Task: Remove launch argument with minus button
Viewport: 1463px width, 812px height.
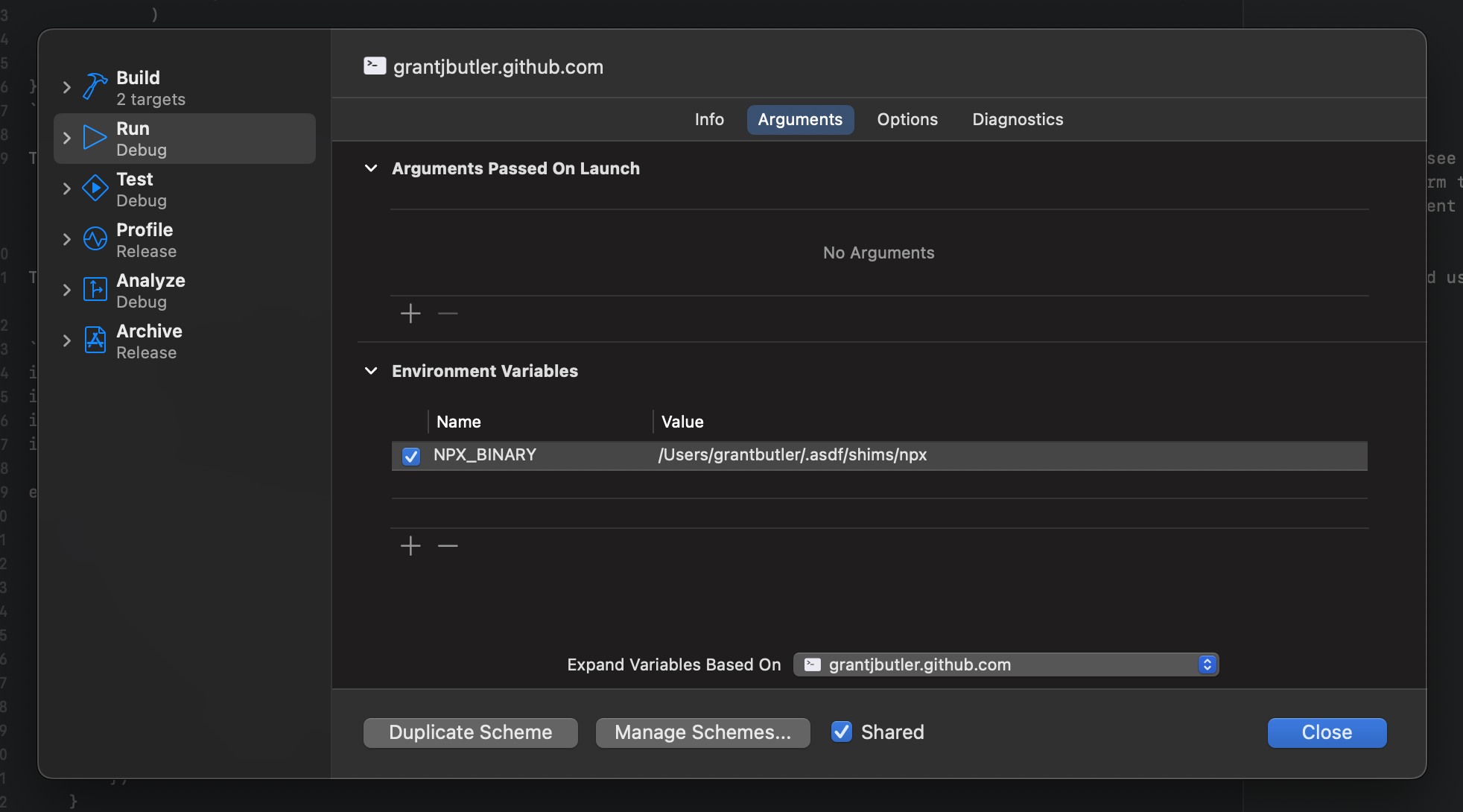Action: [x=448, y=314]
